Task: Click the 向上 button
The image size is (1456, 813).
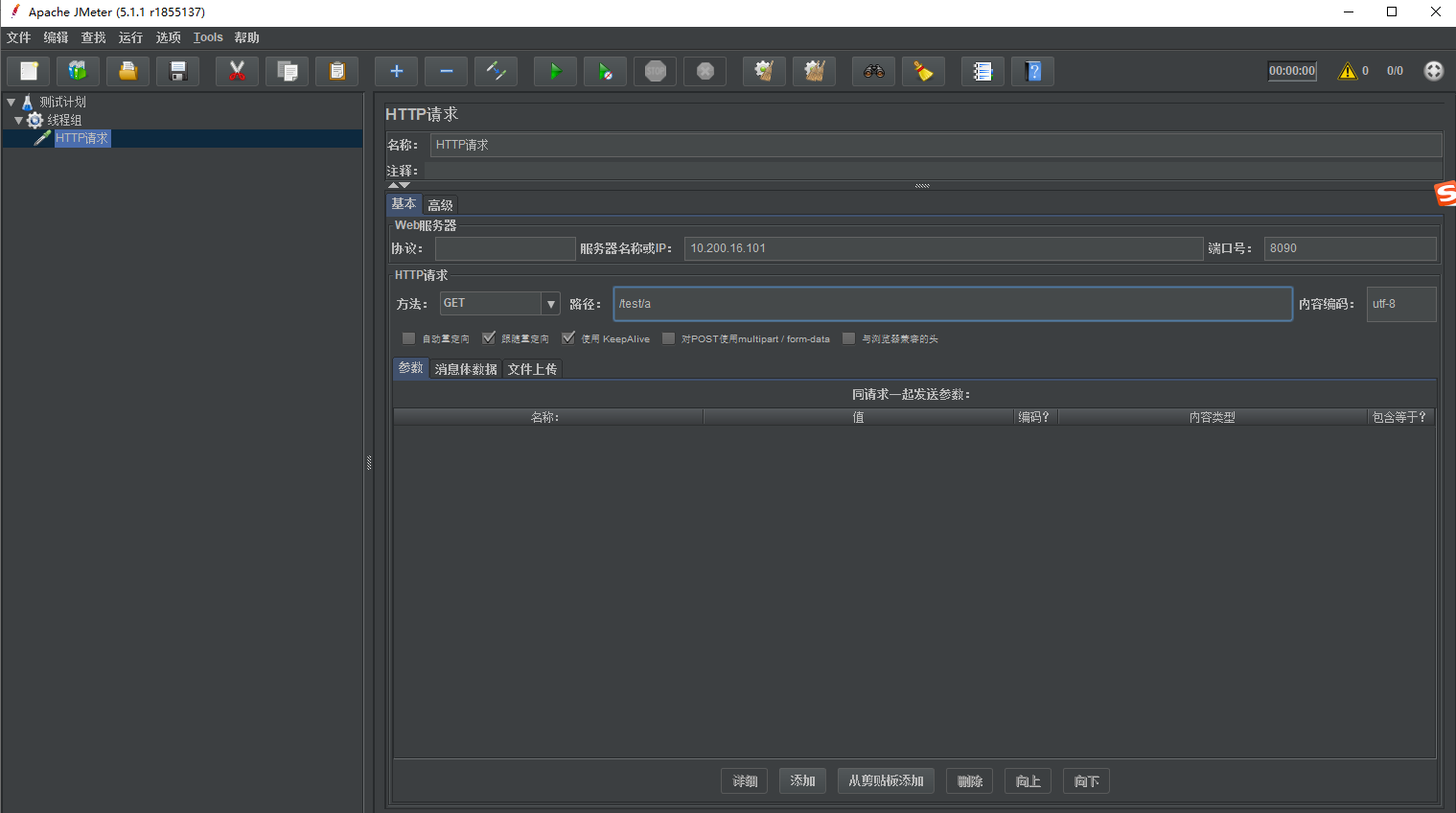Action: pyautogui.click(x=1028, y=781)
